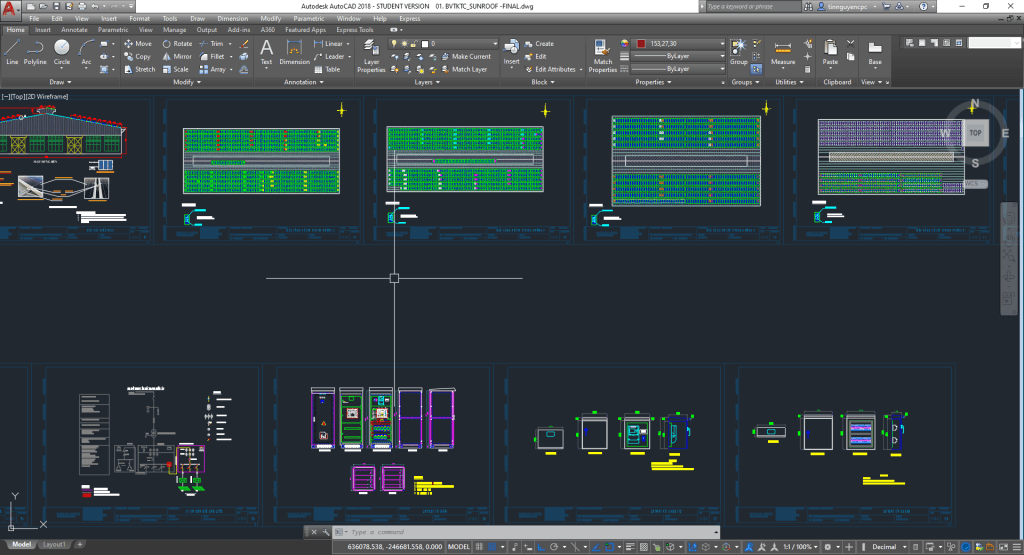Toggle Polar tracking in status bar
The height and width of the screenshot is (555, 1024).
tap(554, 547)
